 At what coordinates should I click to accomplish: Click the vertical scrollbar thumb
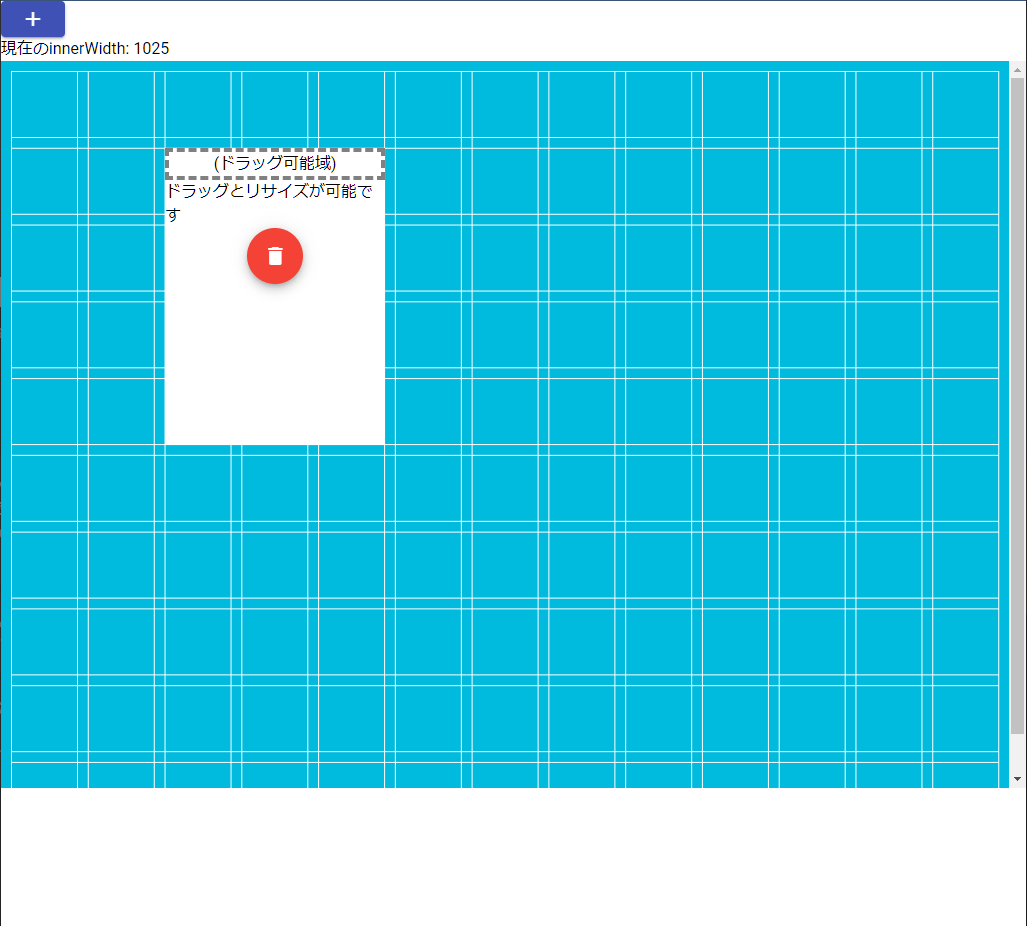coord(1017,406)
